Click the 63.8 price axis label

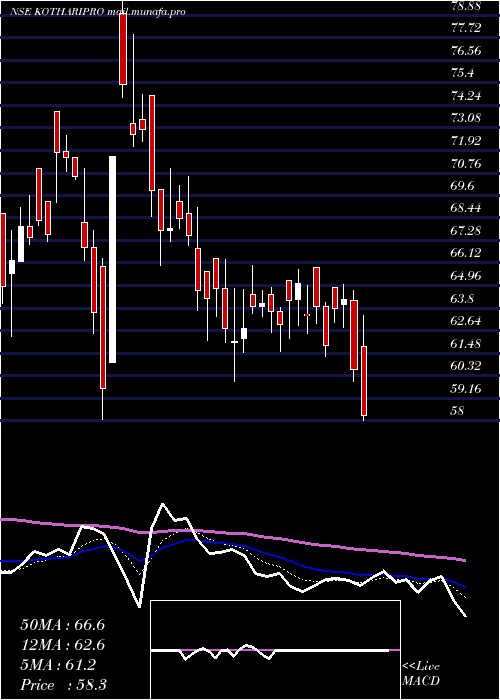(464, 298)
